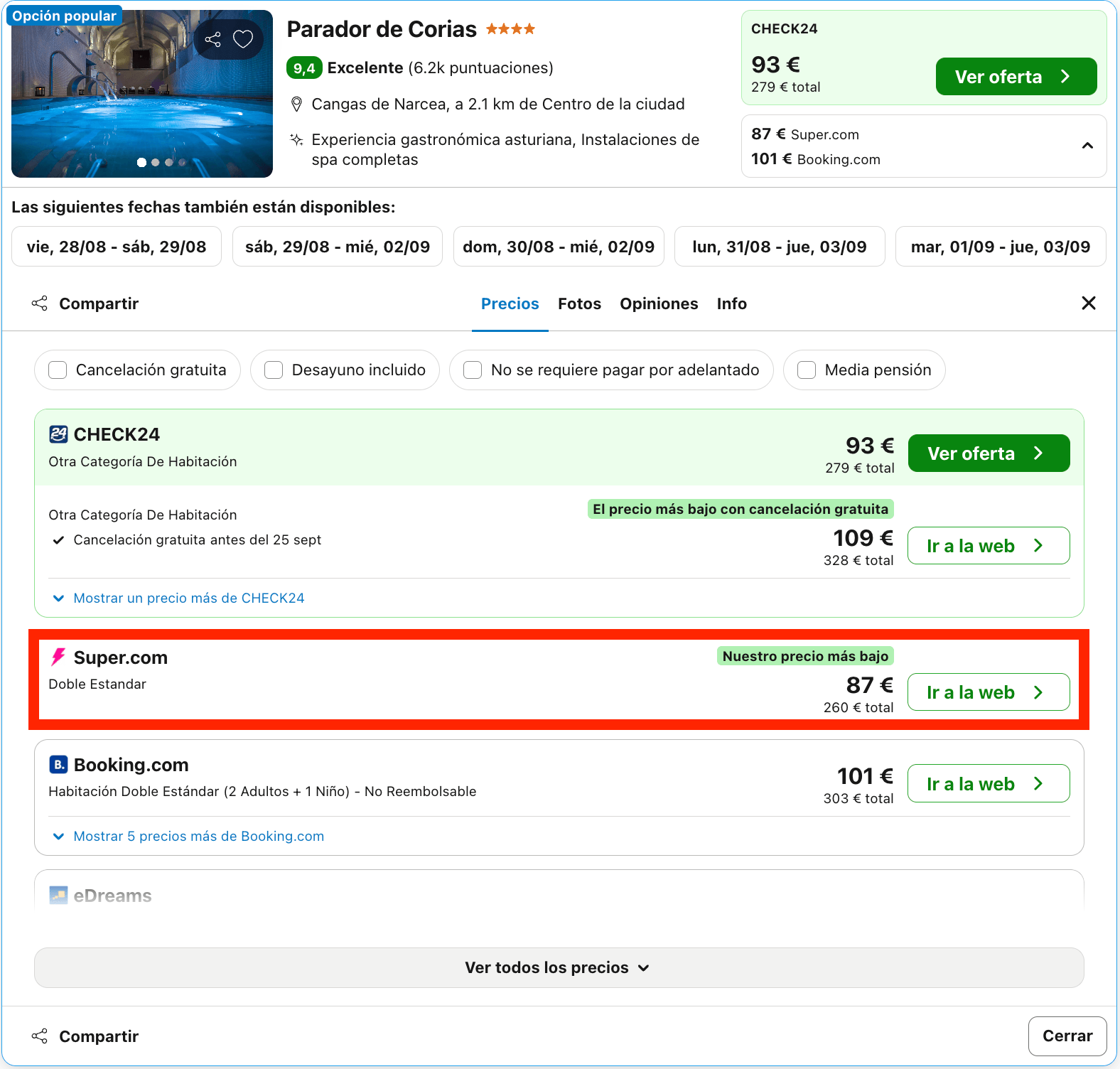Check No se requiere pagar por adelantado
1120x1069 pixels.
[x=473, y=370]
